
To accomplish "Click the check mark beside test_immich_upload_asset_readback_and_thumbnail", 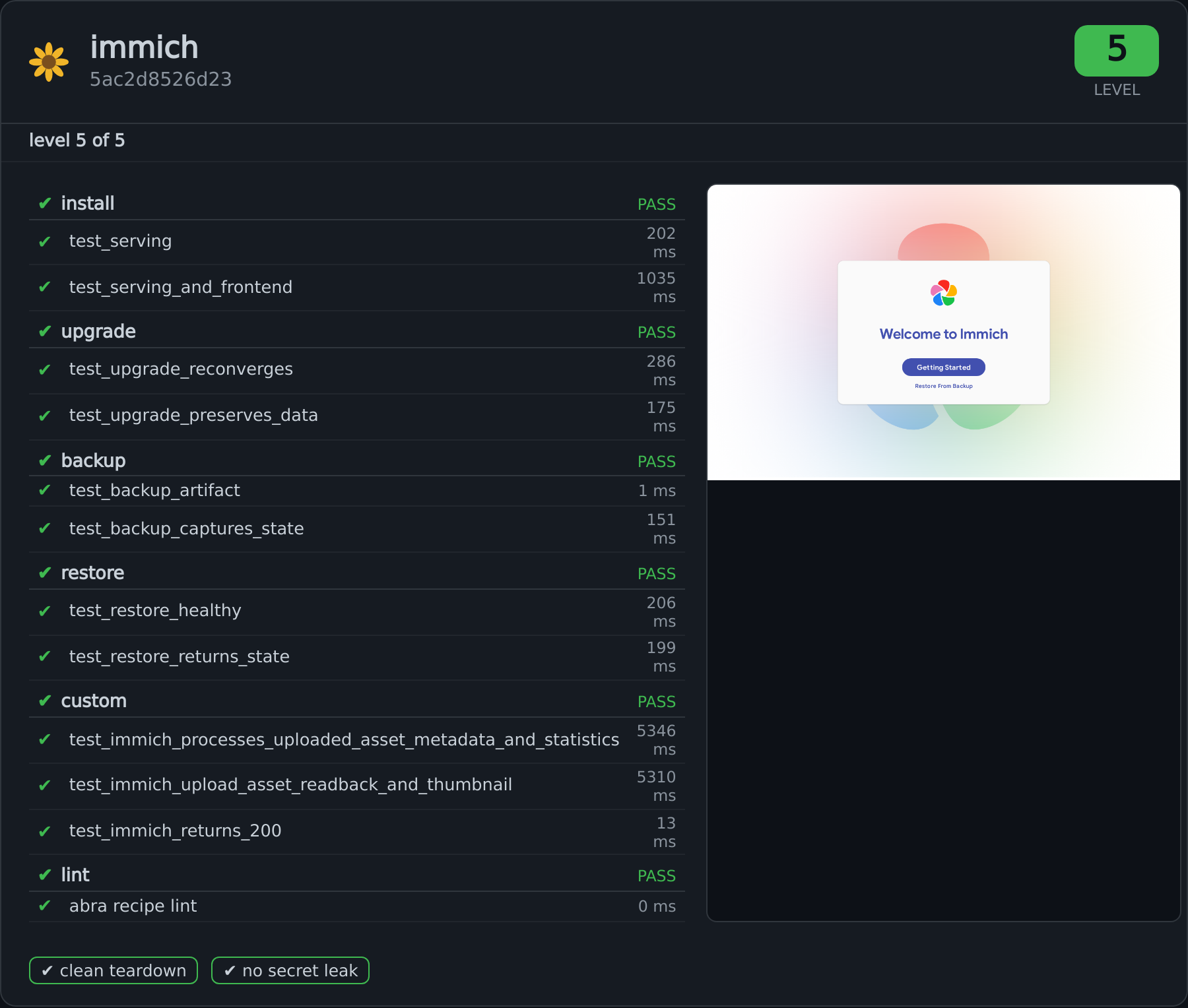I will [45, 785].
